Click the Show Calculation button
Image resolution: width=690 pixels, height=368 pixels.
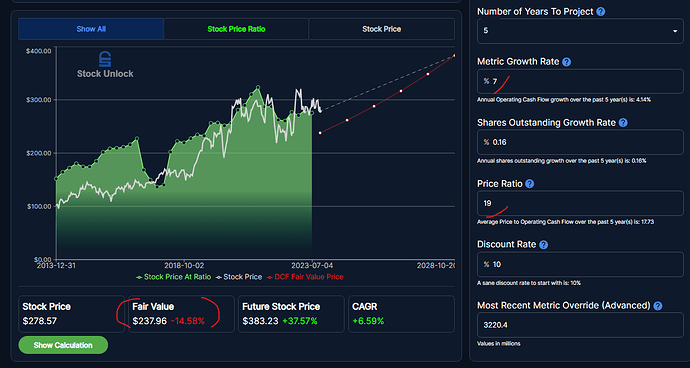pos(63,345)
